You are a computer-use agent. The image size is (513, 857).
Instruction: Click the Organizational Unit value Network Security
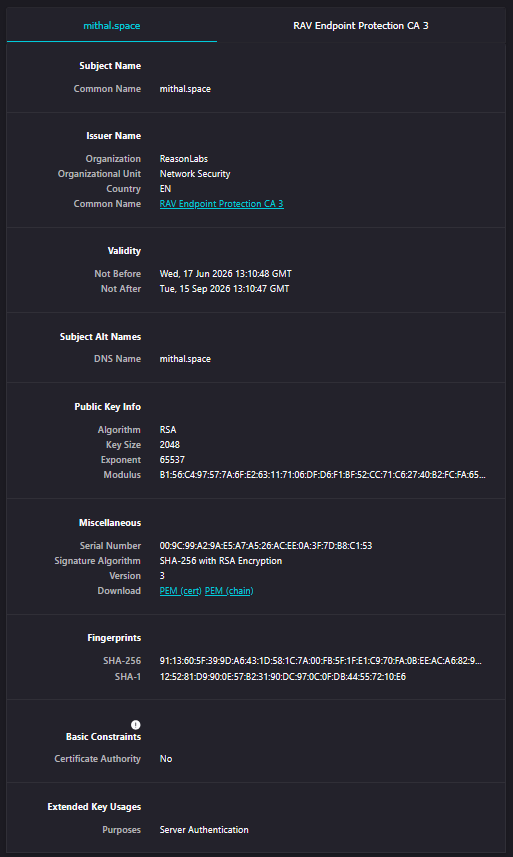195,174
